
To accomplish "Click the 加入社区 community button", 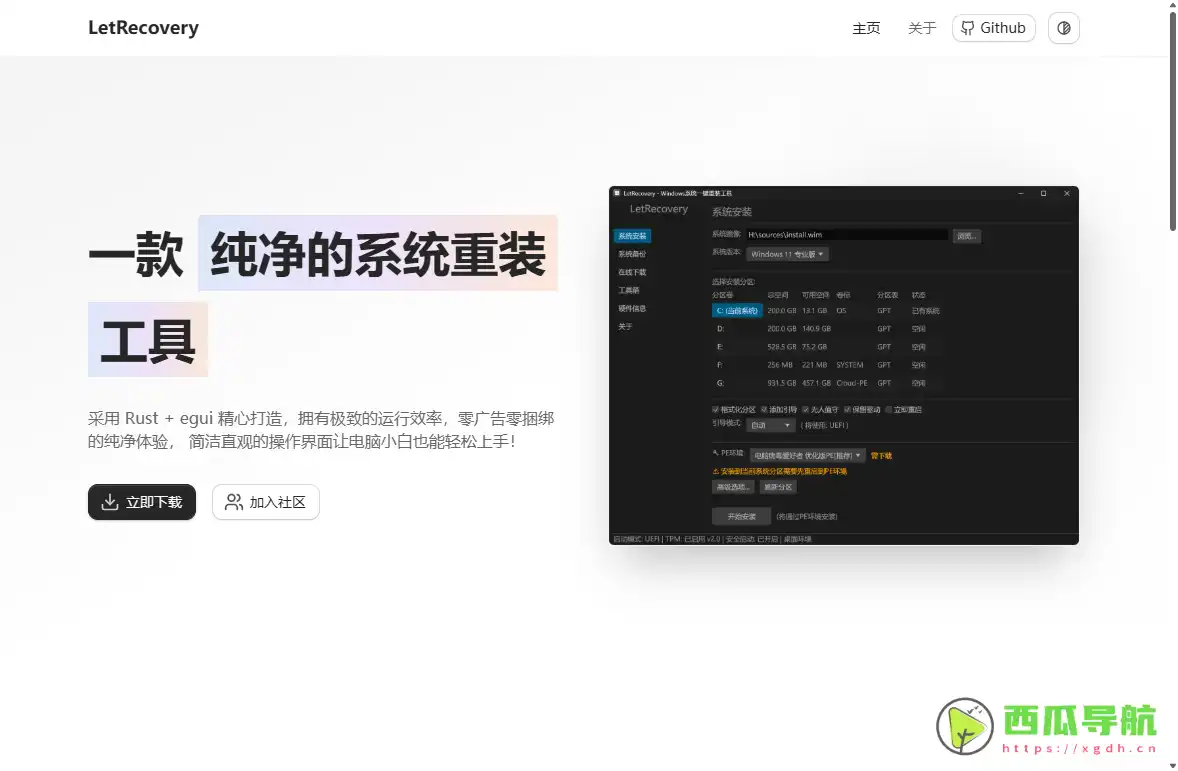I will (x=266, y=501).
